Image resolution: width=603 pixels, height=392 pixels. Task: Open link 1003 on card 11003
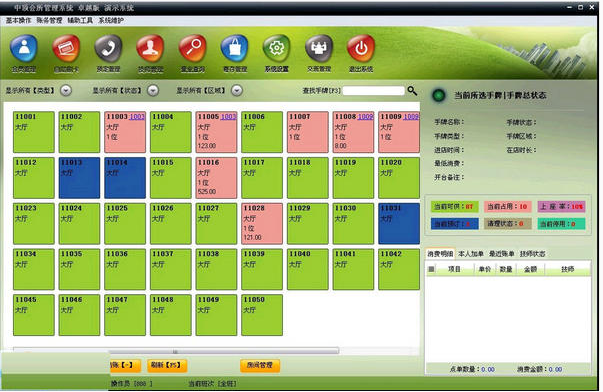[137, 117]
